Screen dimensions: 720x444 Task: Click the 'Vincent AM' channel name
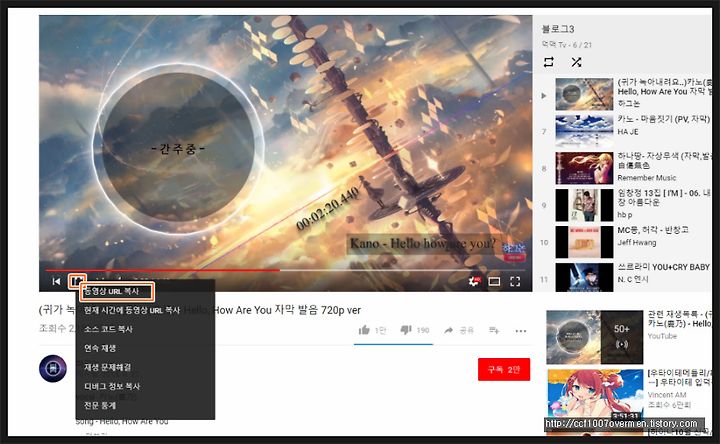(667, 395)
